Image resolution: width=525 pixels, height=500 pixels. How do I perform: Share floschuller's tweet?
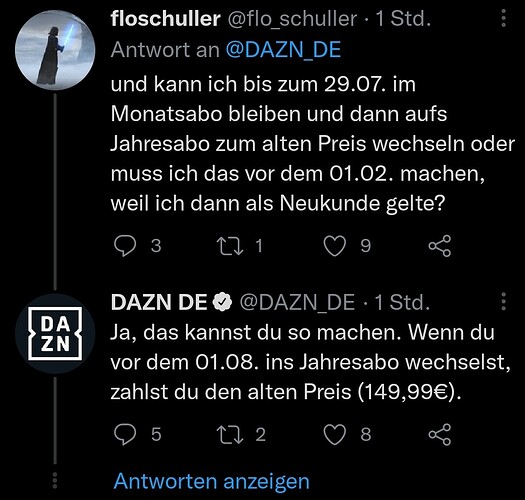[x=440, y=246]
